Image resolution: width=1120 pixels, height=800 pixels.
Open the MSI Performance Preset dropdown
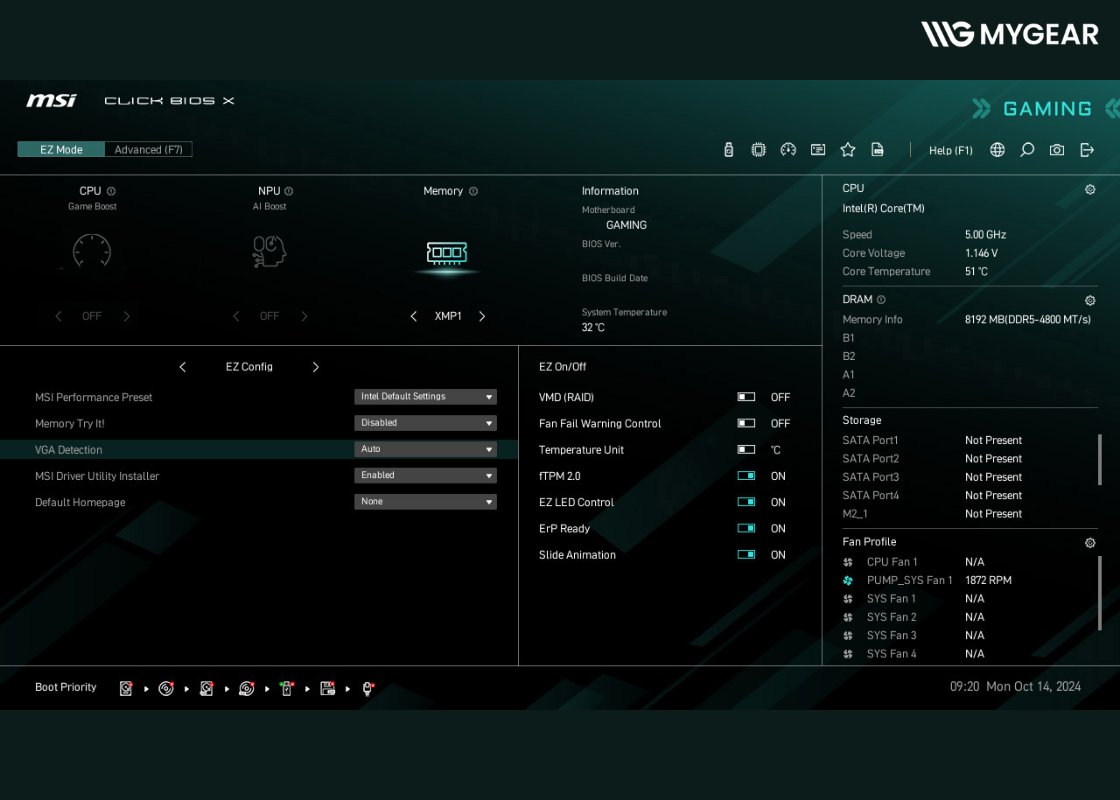tap(425, 397)
